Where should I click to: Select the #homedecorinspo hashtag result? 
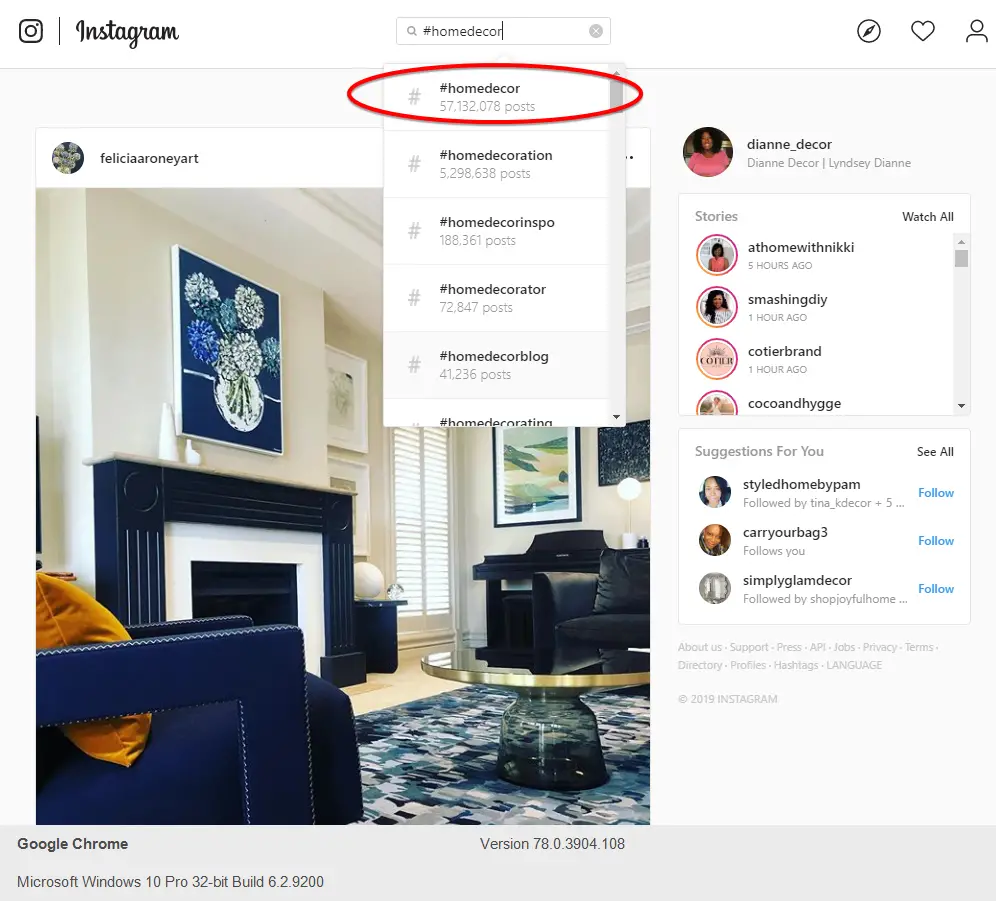(x=497, y=231)
